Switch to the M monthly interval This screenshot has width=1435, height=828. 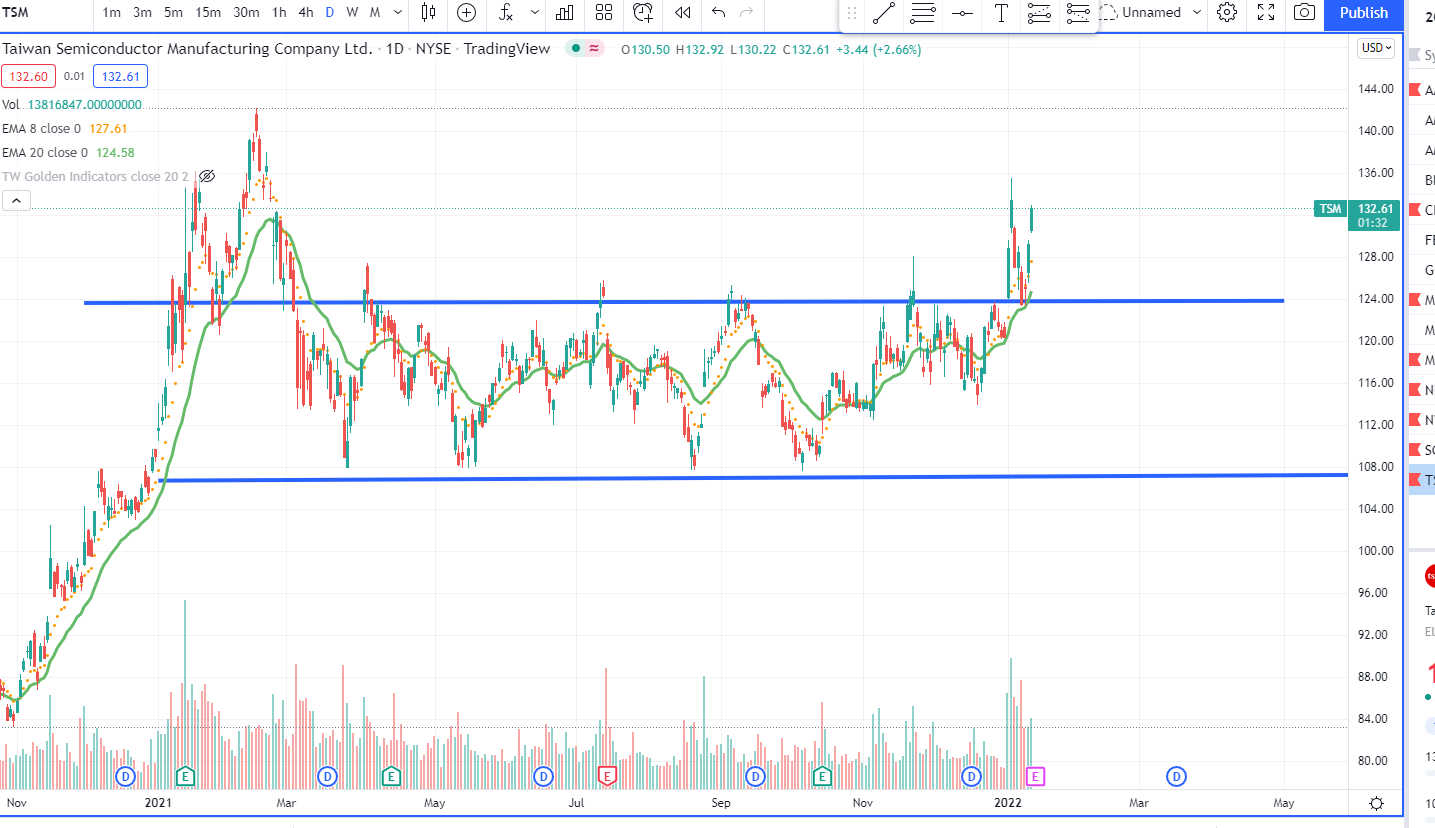click(x=375, y=13)
